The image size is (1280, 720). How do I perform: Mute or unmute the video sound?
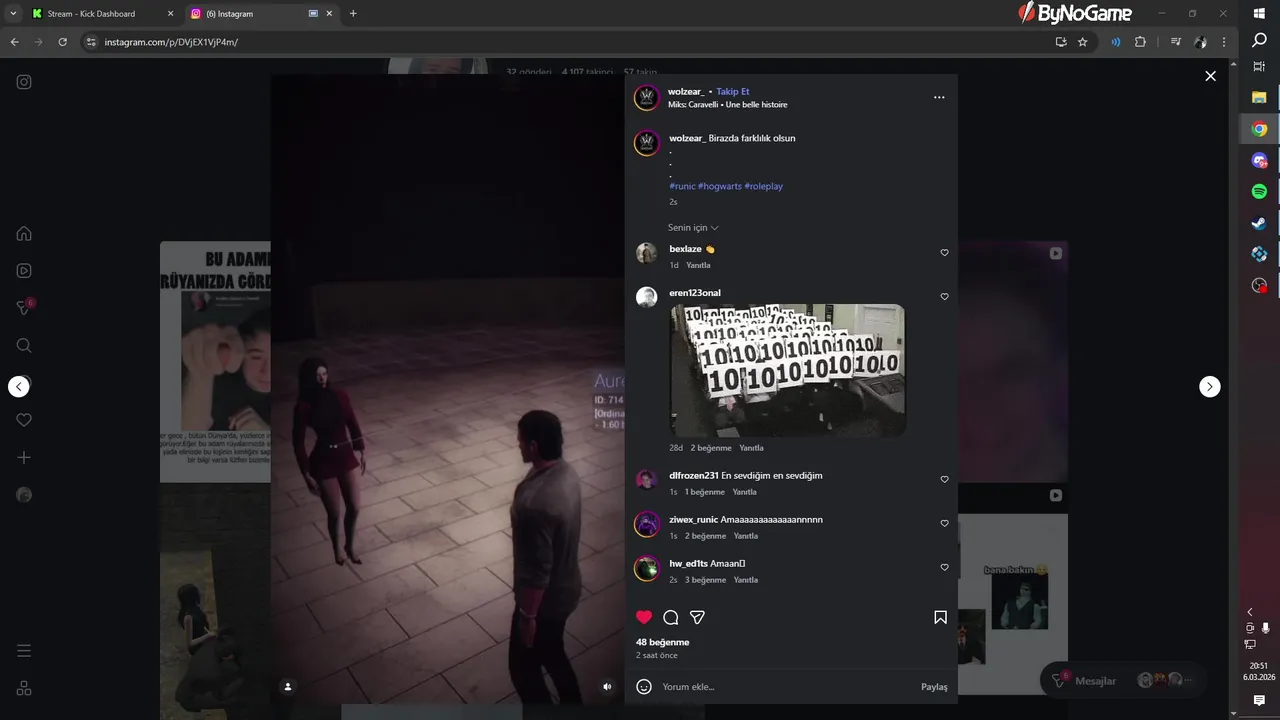607,686
